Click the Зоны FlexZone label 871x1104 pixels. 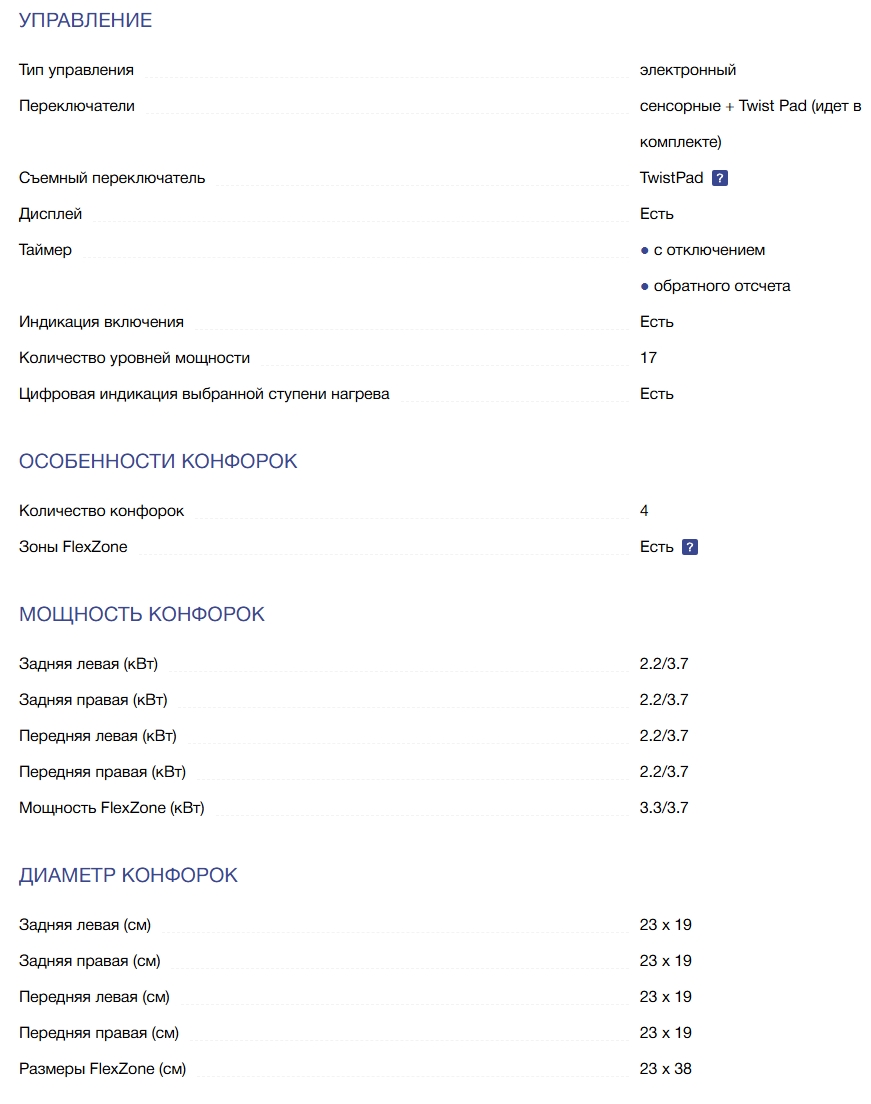[73, 547]
